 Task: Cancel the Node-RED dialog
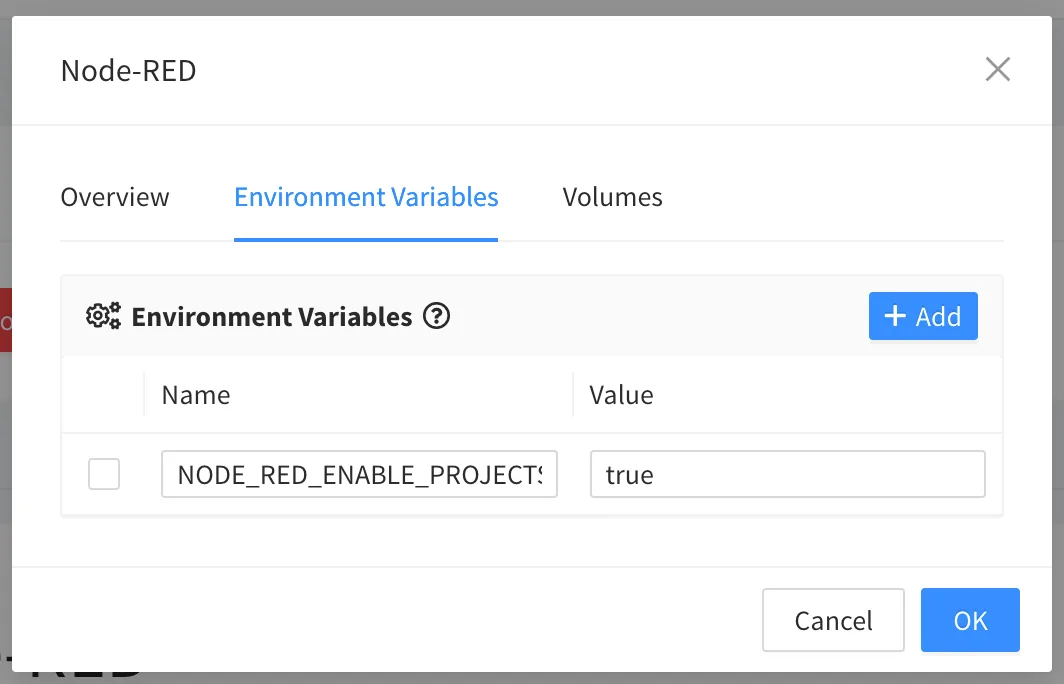(833, 620)
